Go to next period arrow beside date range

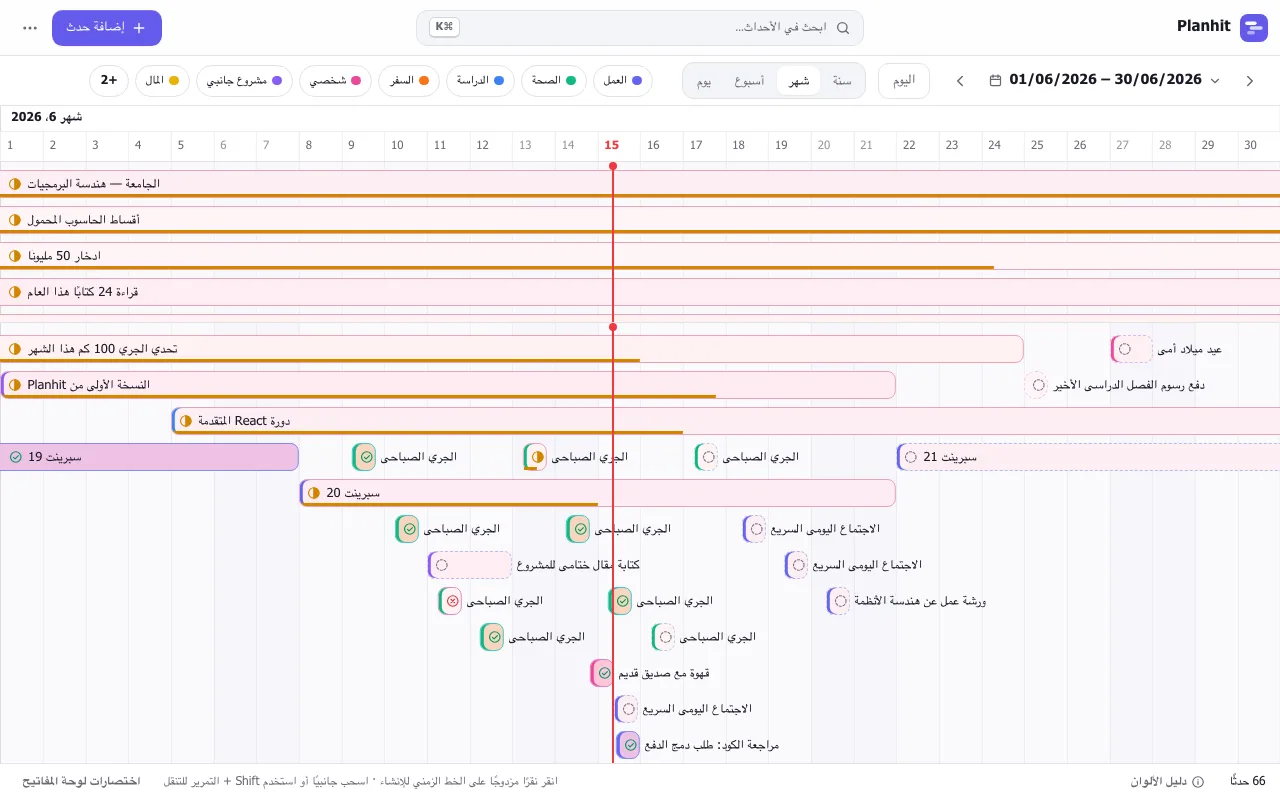(x=1249, y=81)
